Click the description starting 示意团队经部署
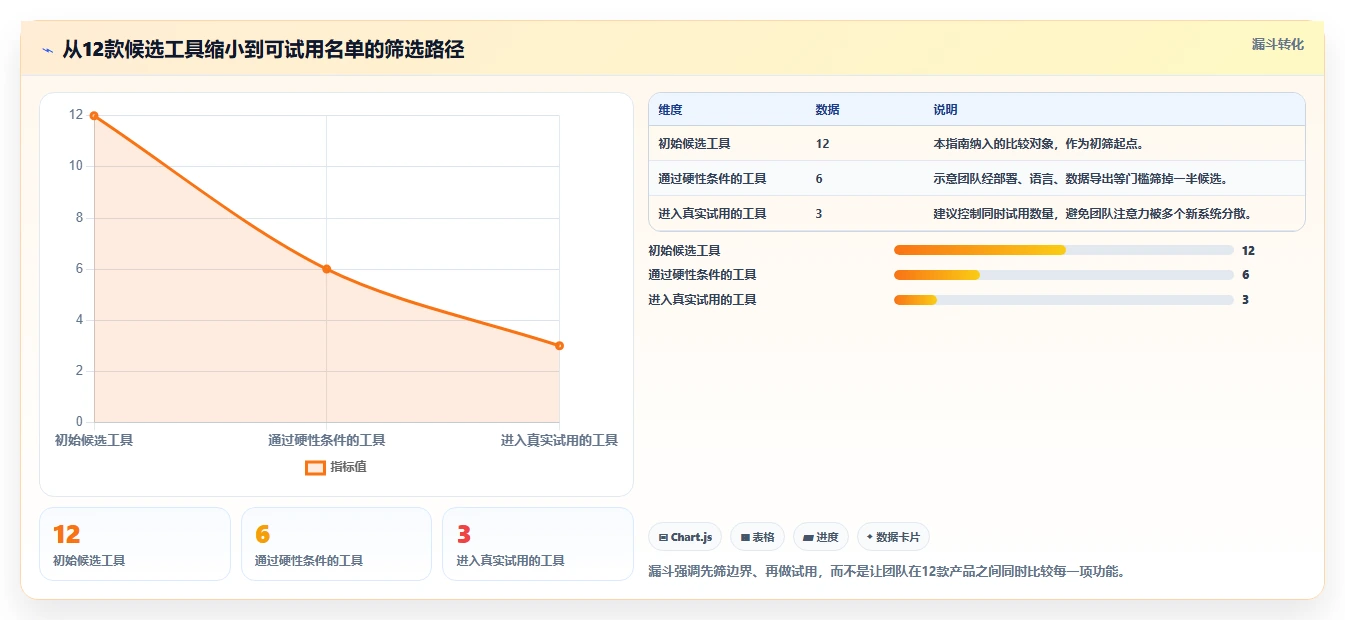 coord(1080,179)
